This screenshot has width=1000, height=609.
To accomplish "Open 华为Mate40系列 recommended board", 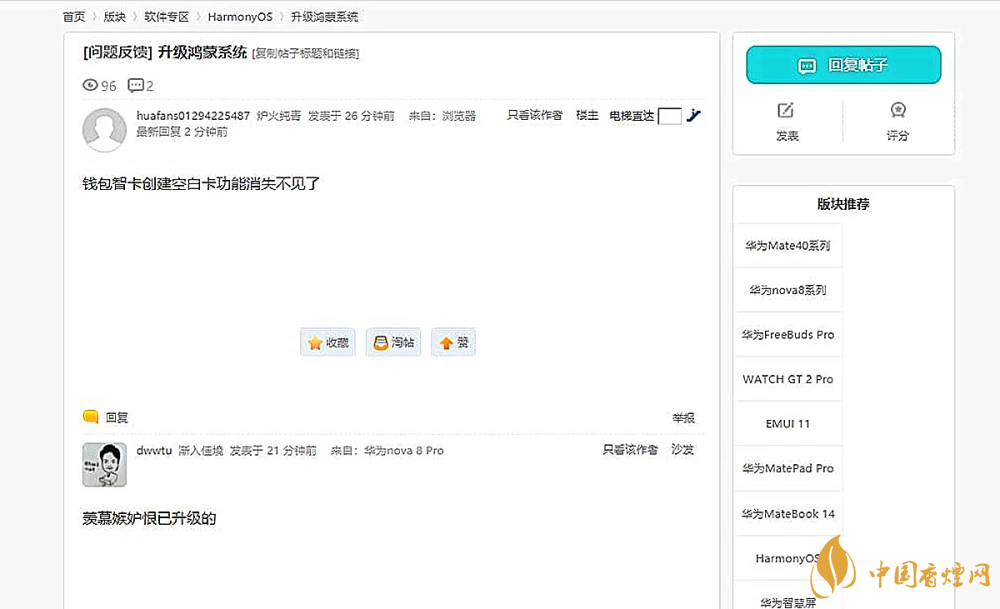I will click(787, 245).
